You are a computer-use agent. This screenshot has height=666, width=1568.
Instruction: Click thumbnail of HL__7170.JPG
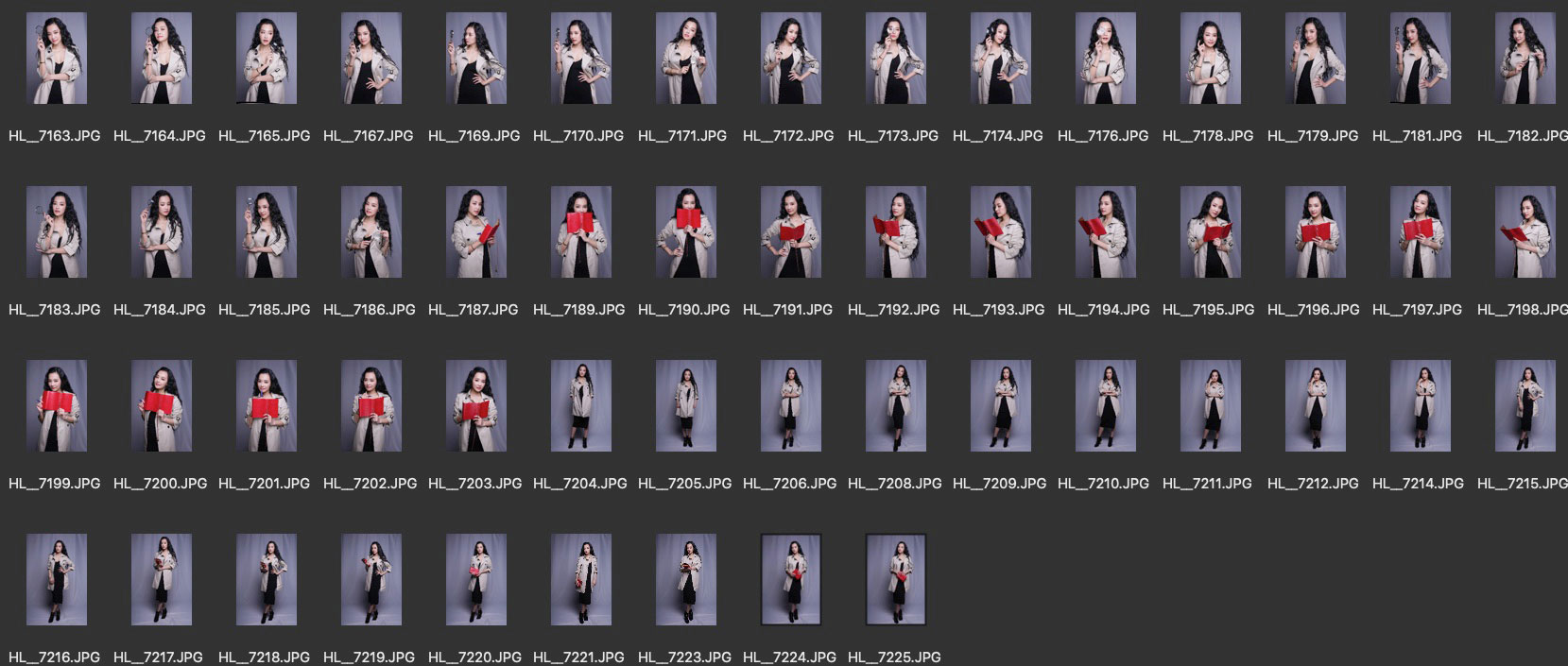pyautogui.click(x=580, y=59)
